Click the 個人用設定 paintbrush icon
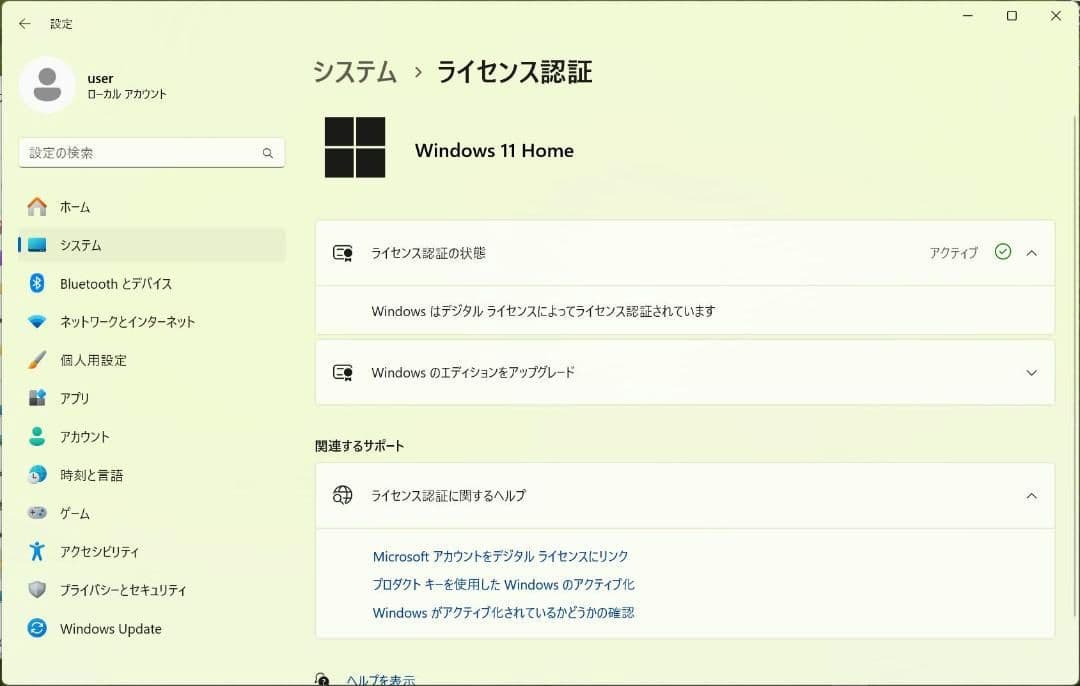The image size is (1080, 686). coord(37,360)
